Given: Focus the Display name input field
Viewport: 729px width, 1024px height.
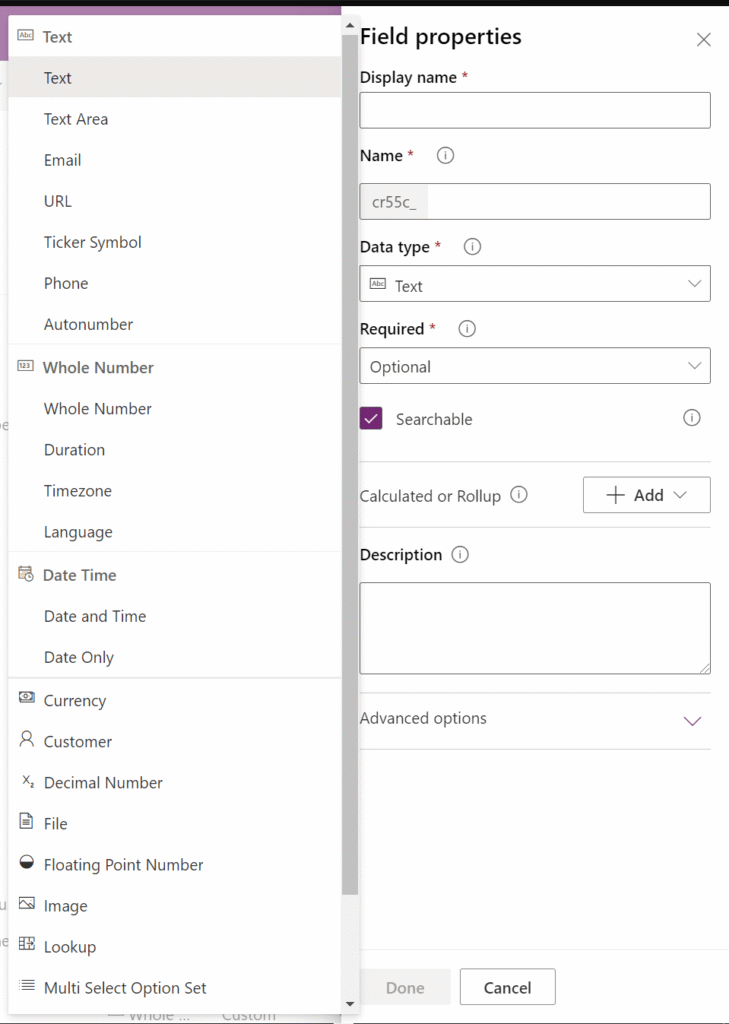Looking at the screenshot, I should pos(535,110).
